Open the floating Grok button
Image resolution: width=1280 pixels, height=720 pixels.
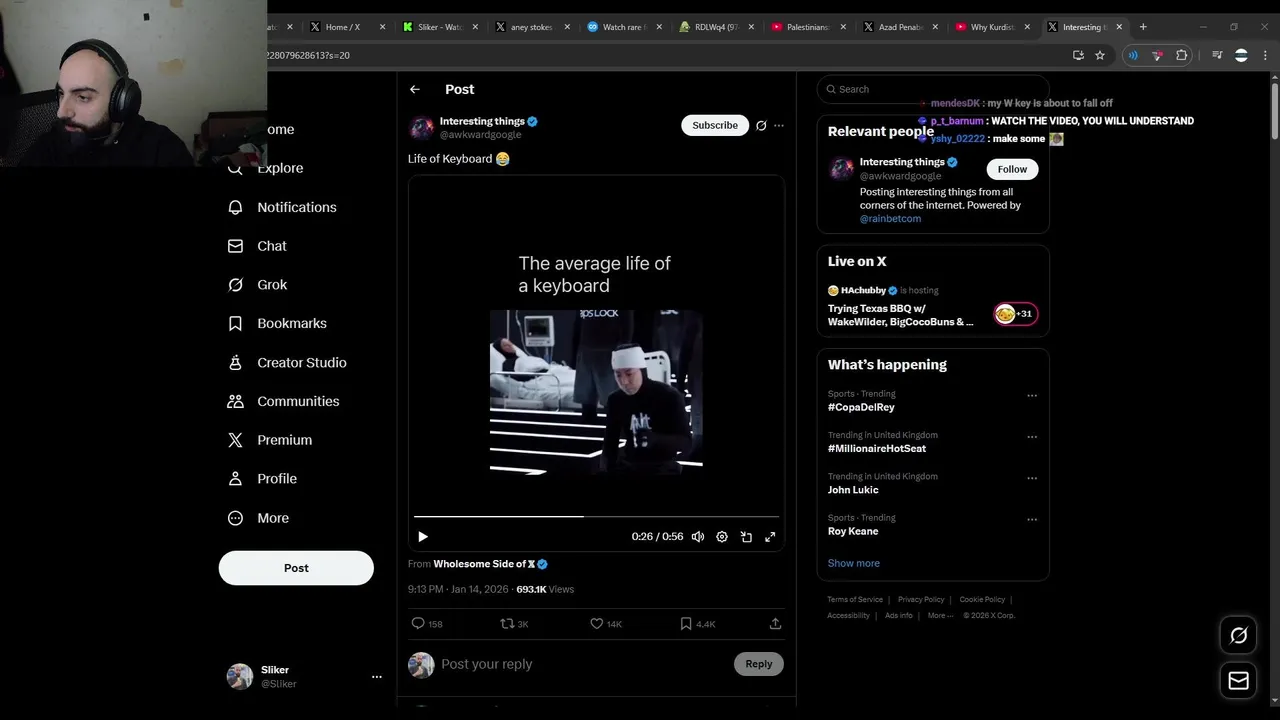pos(1238,635)
